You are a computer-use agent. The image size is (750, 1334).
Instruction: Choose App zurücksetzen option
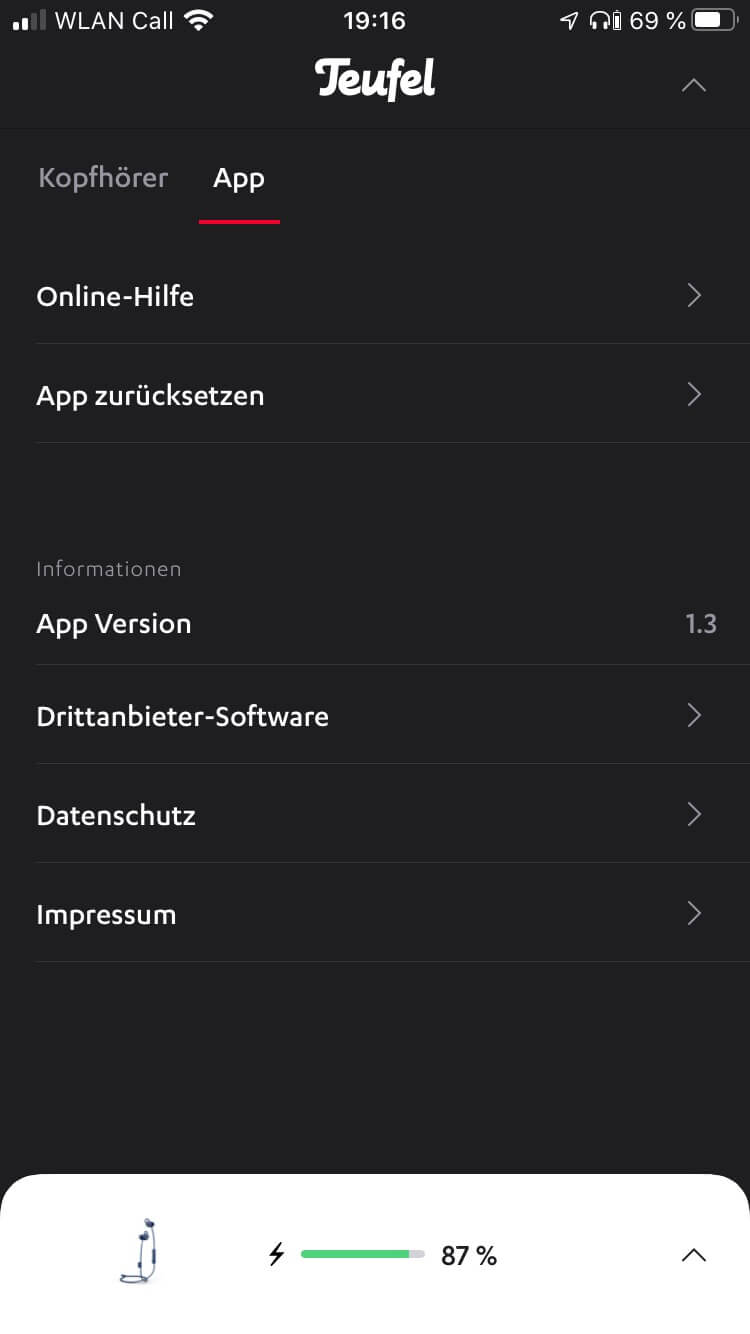click(150, 395)
